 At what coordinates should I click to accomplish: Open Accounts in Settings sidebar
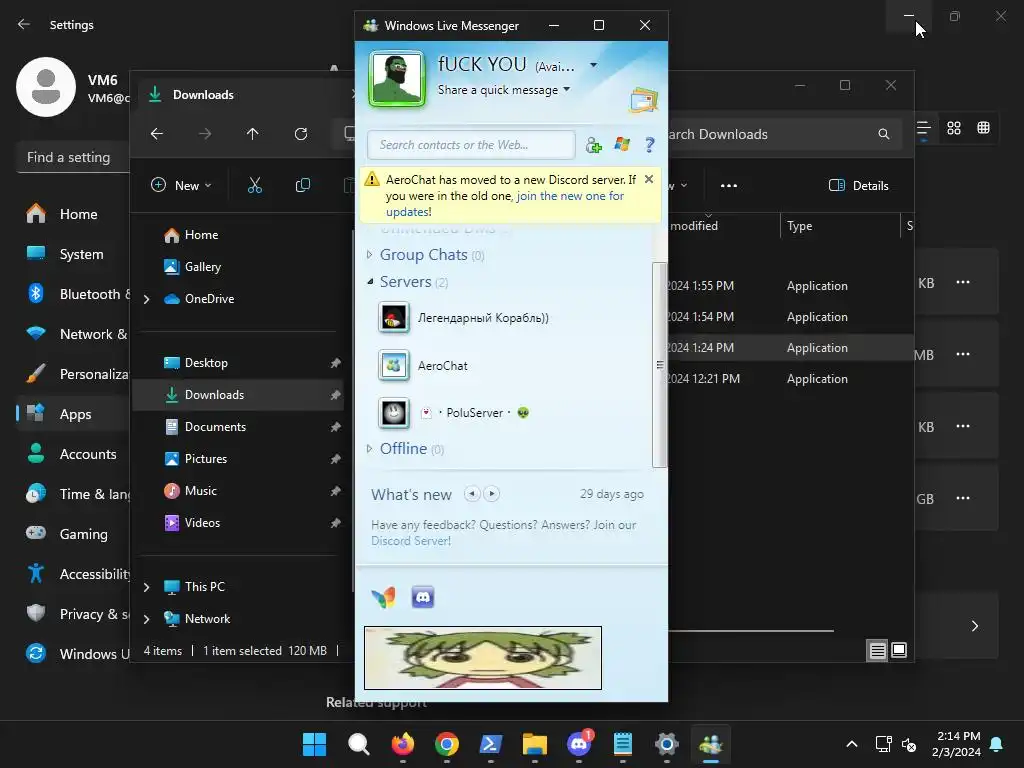pos(73,454)
